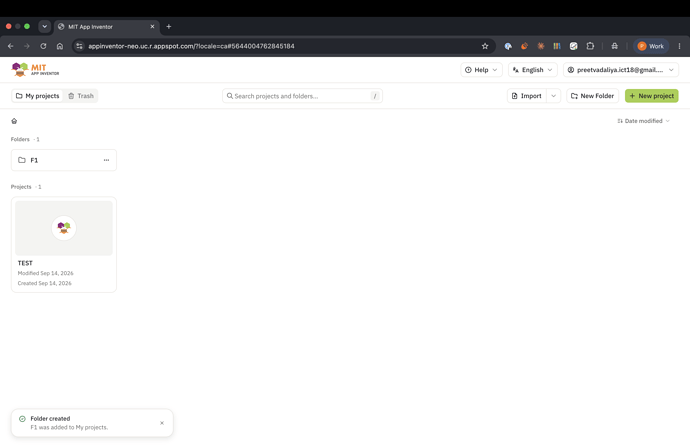Click the home breadcrumb icon
Screen dimensions: 690x448
click(14, 121)
